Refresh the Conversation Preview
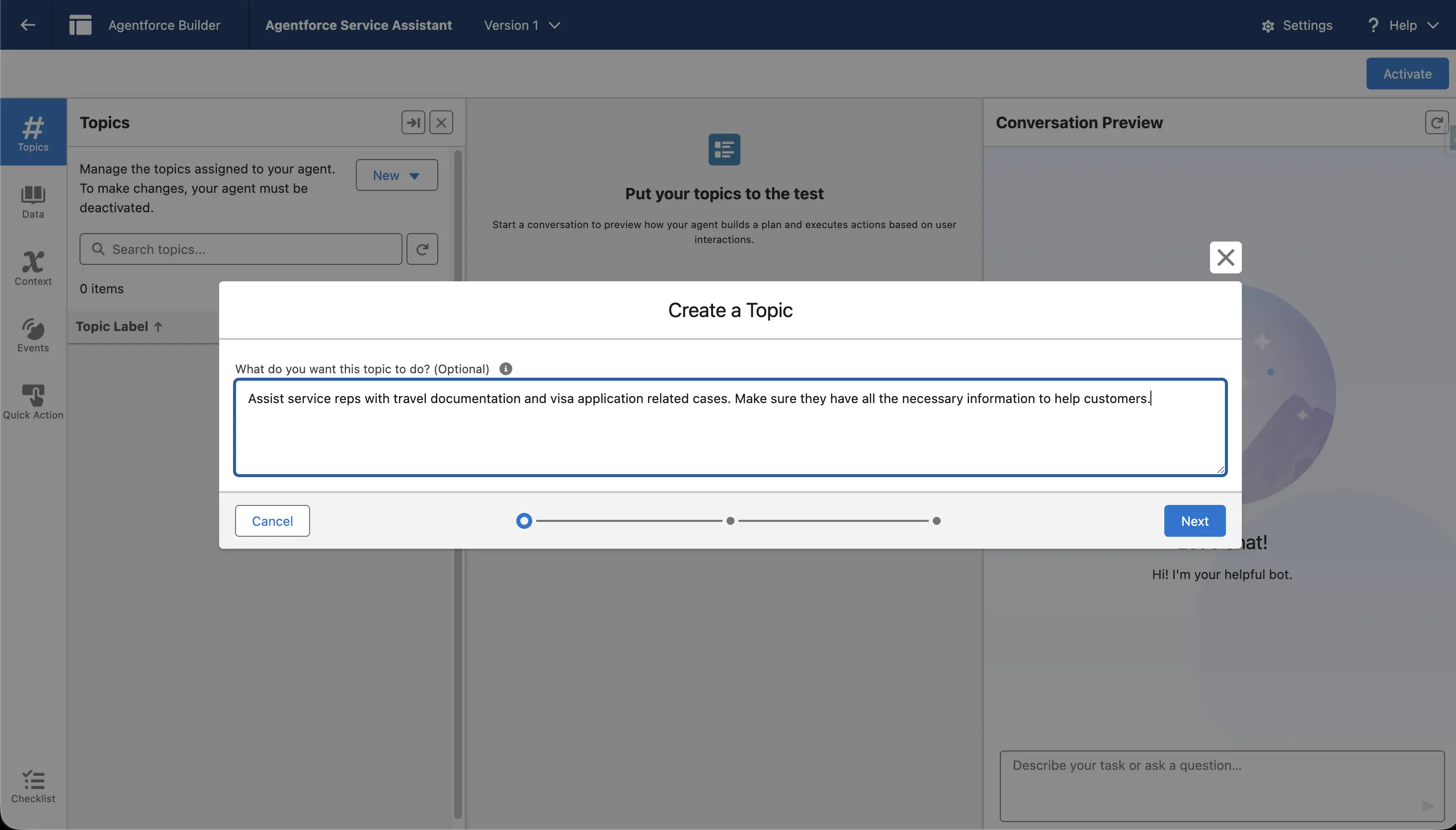Screen dimensions: 1456x830 [1436, 122]
